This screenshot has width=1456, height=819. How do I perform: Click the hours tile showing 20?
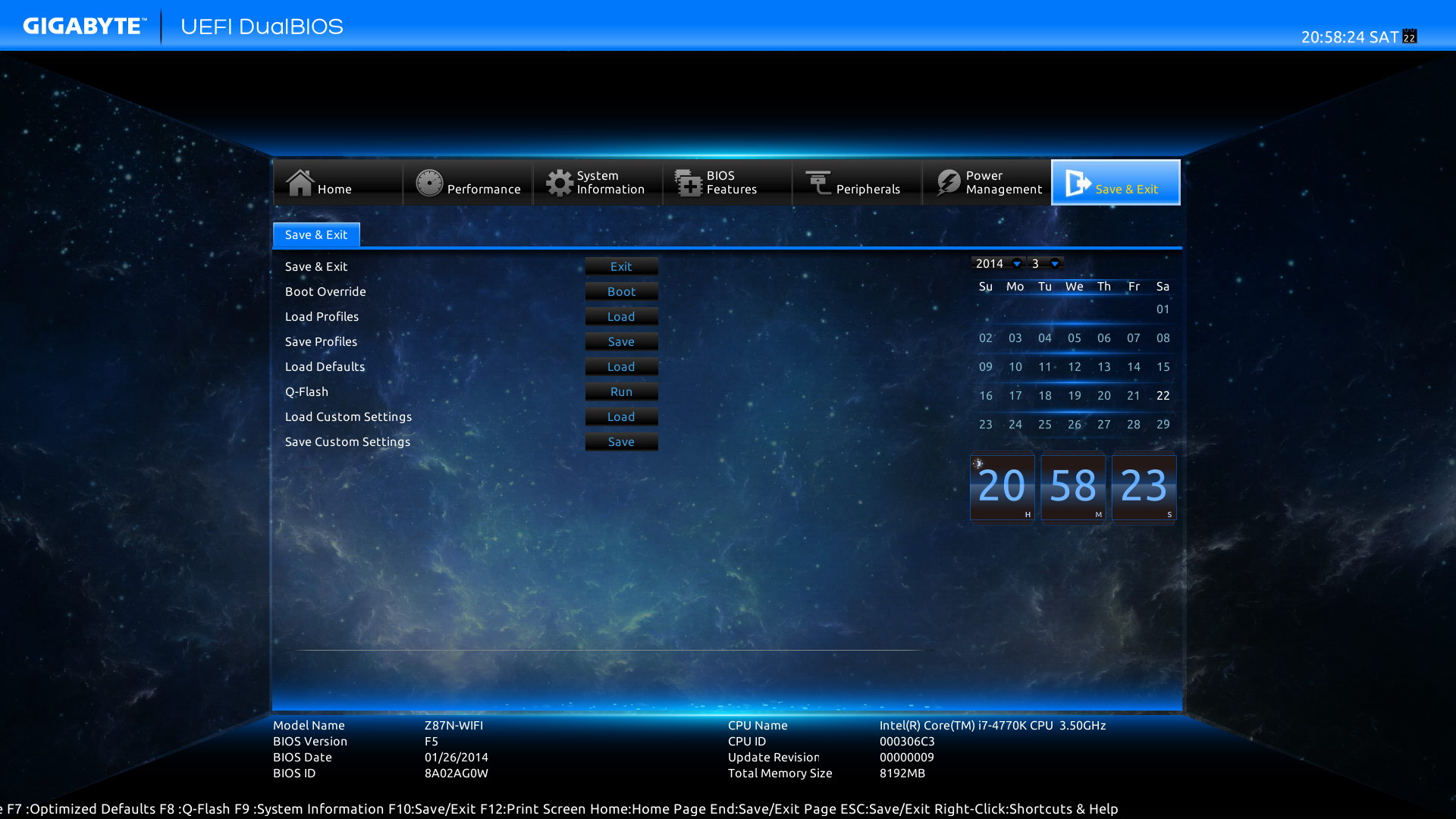tap(1002, 487)
